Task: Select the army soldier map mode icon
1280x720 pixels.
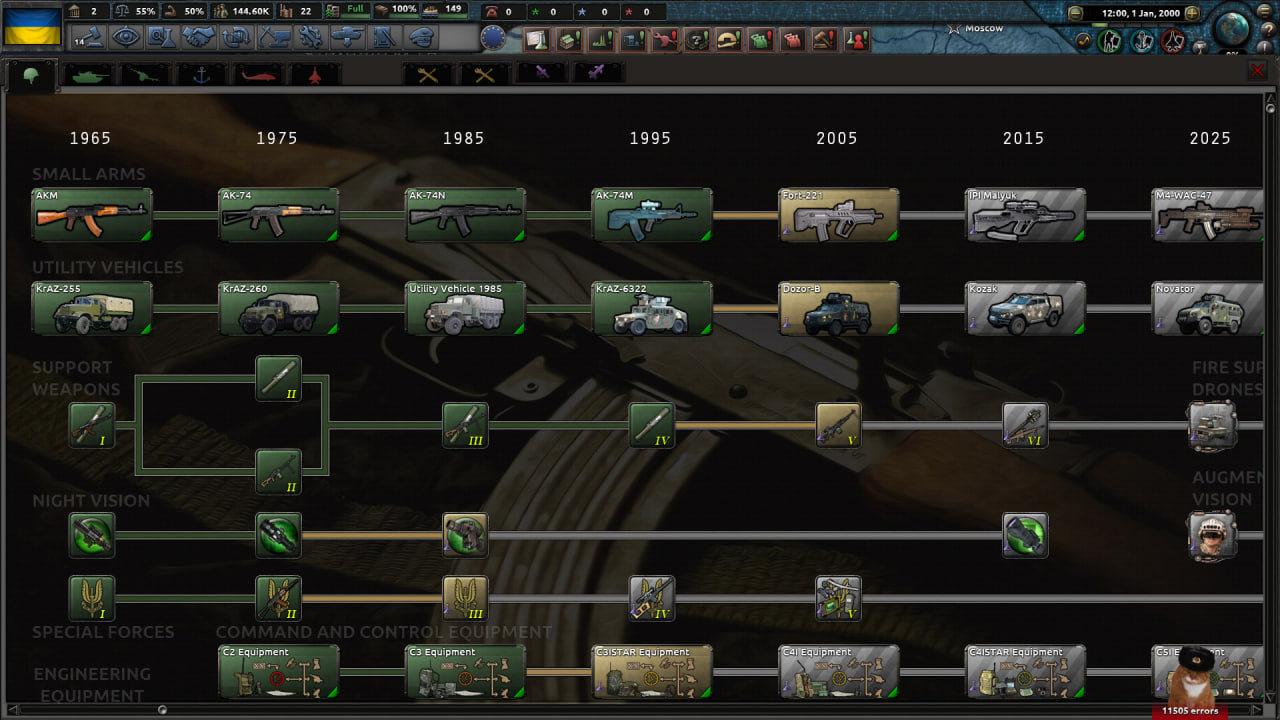Action: coord(1110,41)
